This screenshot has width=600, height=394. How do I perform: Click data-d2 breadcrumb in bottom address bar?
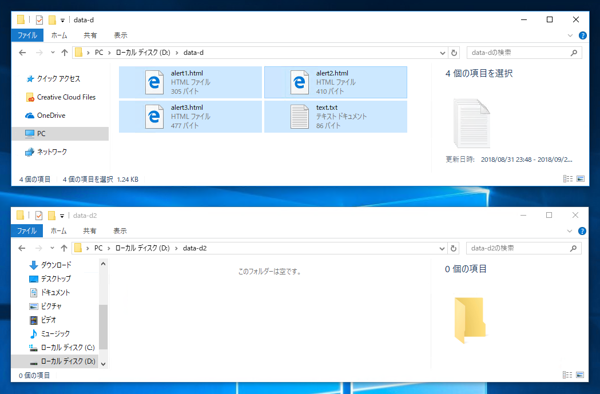coord(195,248)
